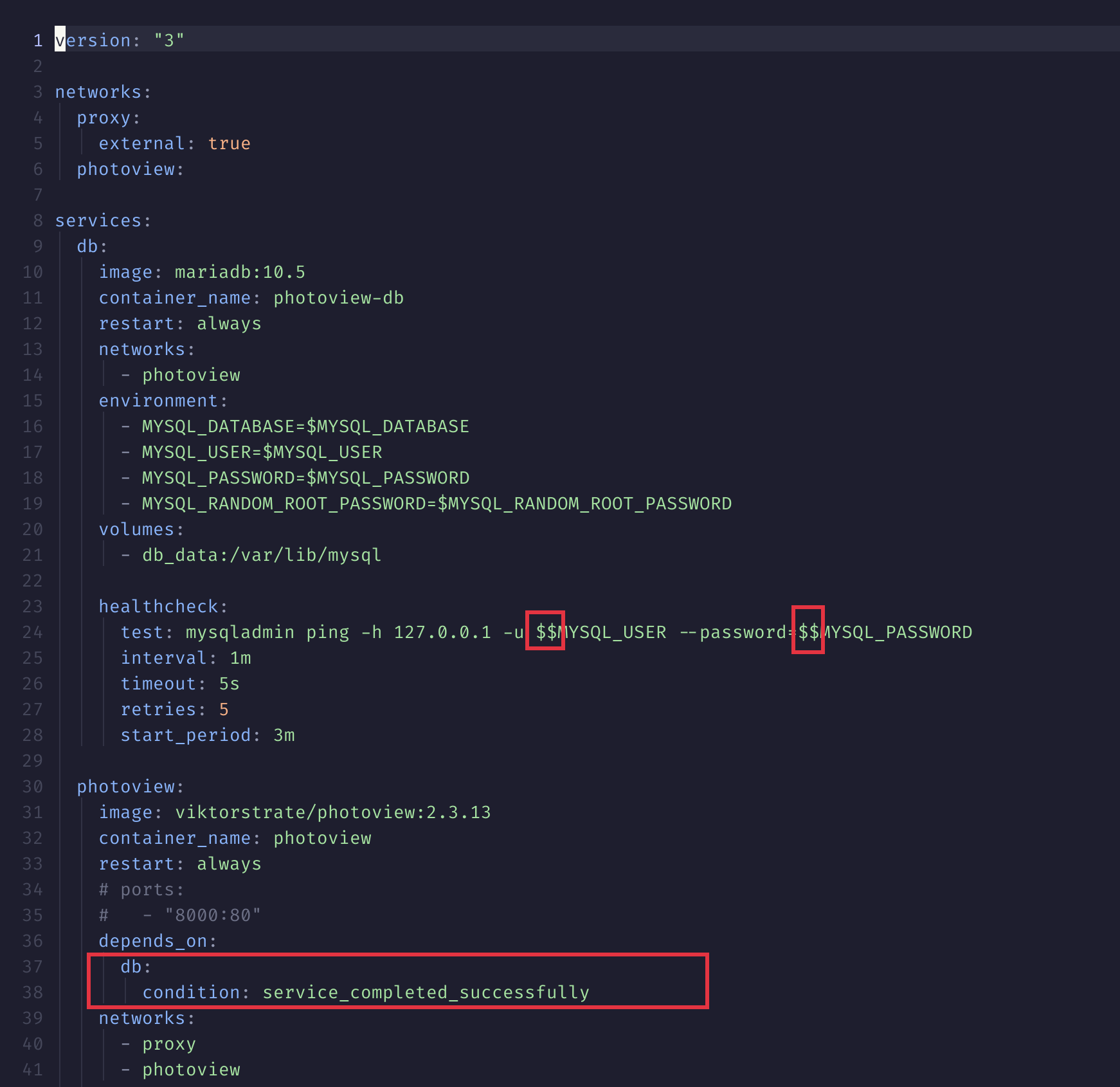Click the db_data:/var/lib/mysql volume entry

click(260, 554)
